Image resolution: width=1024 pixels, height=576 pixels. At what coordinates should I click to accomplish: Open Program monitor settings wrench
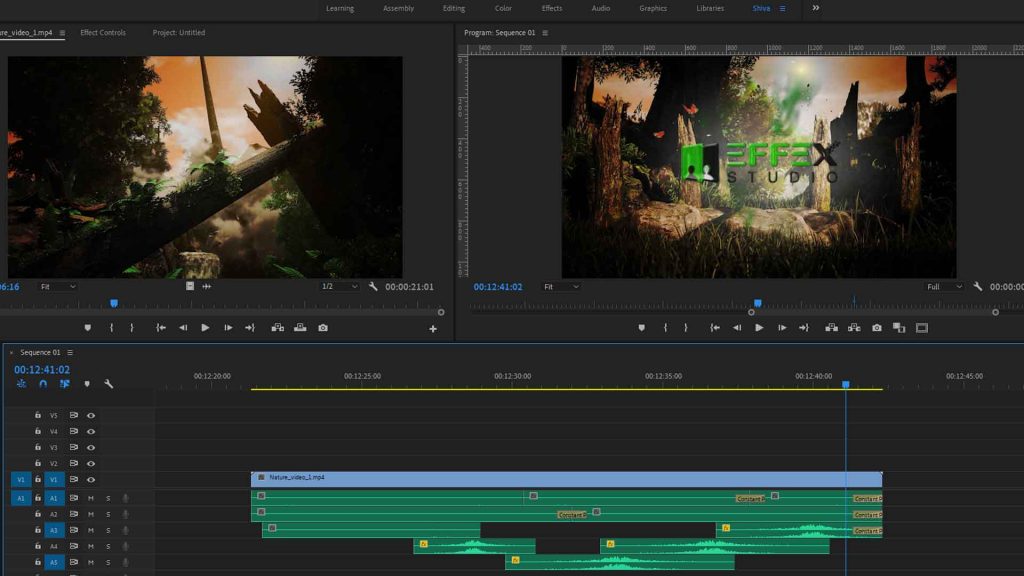[978, 287]
